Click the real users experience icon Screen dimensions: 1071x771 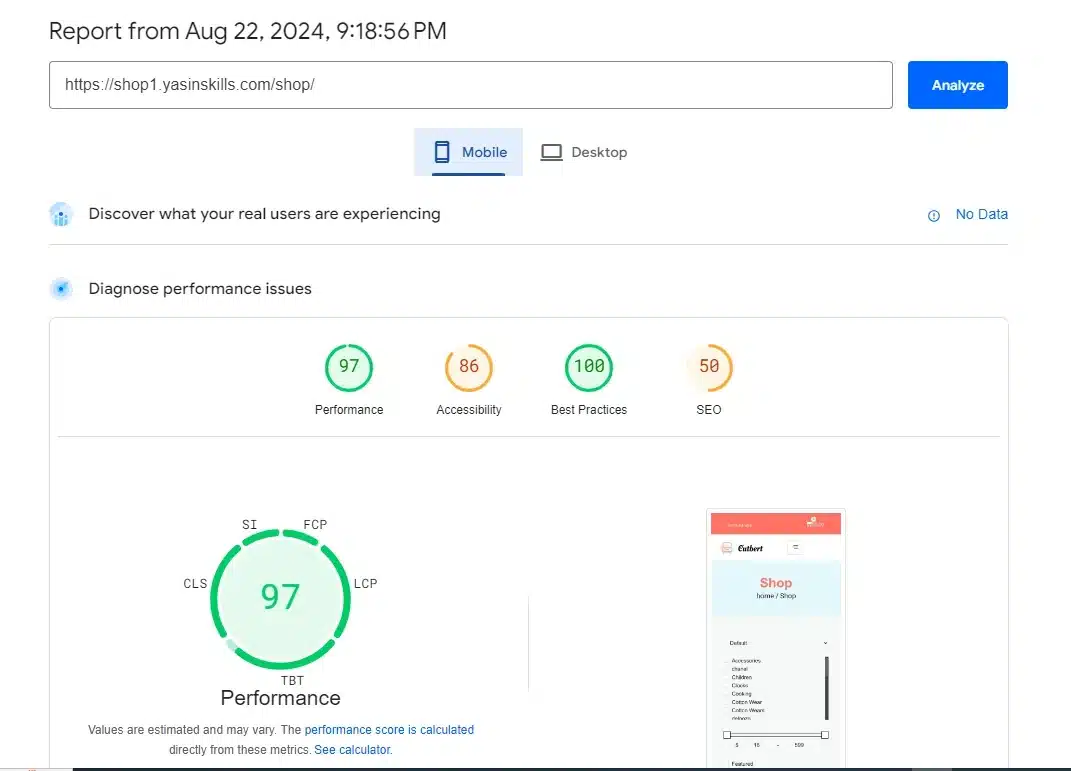(x=61, y=214)
